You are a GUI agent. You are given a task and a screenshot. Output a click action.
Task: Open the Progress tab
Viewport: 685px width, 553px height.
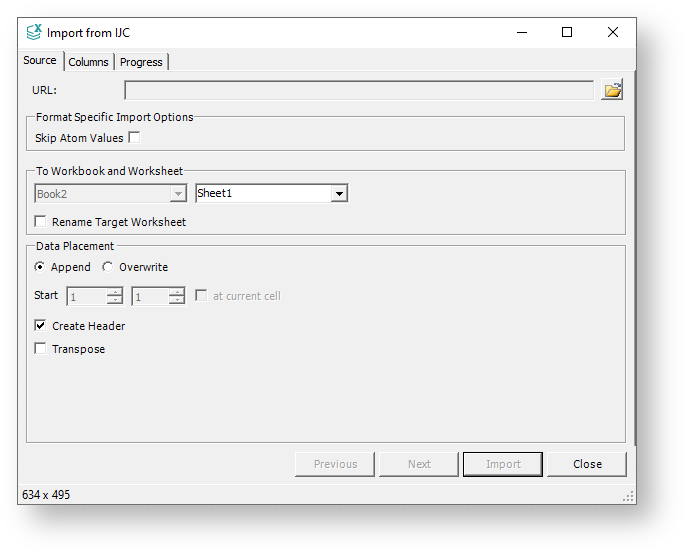click(141, 62)
